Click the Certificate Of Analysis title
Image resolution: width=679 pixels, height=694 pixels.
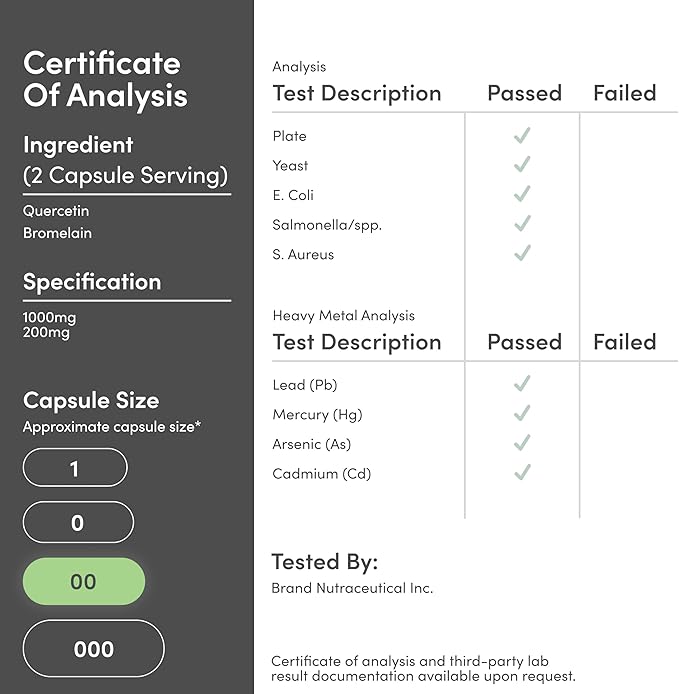(x=104, y=79)
